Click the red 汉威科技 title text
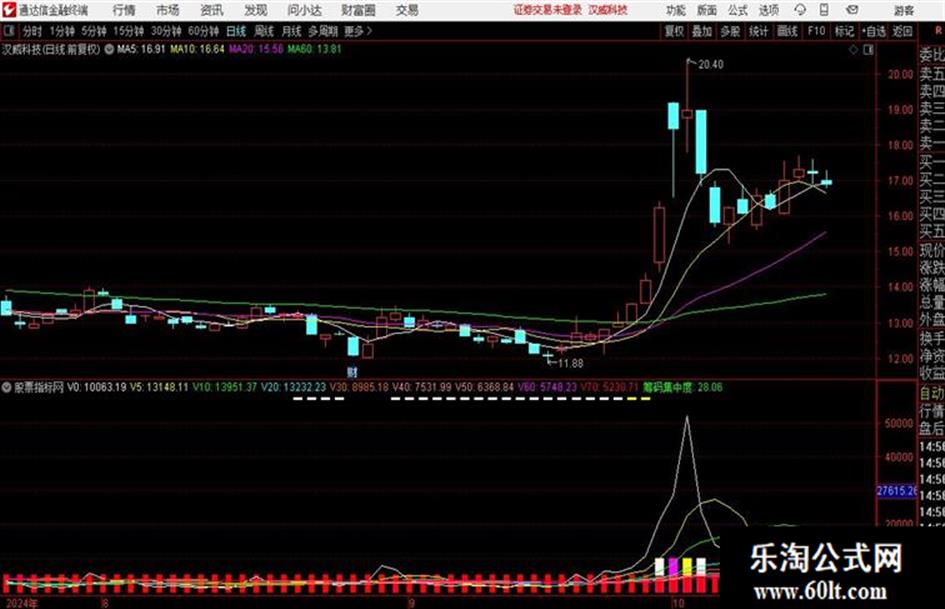945x609 pixels. (608, 10)
